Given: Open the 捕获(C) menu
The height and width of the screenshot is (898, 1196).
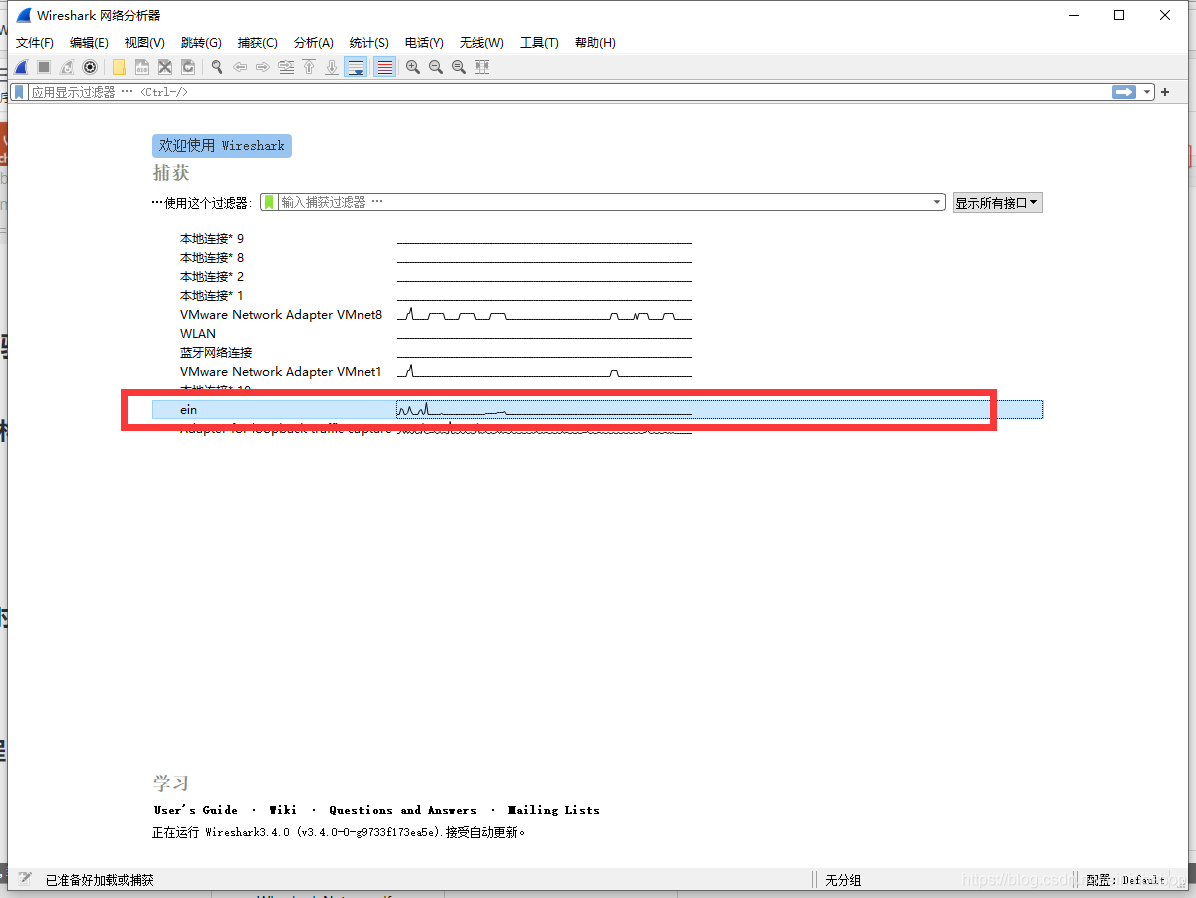Looking at the screenshot, I should (257, 43).
